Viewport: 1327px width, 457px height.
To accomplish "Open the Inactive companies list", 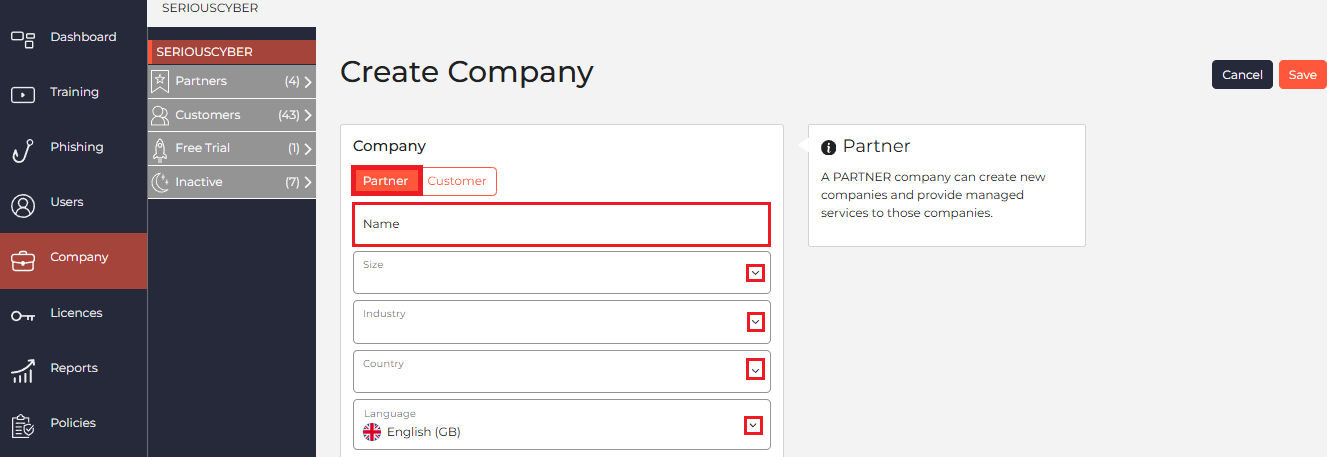I will pos(232,182).
